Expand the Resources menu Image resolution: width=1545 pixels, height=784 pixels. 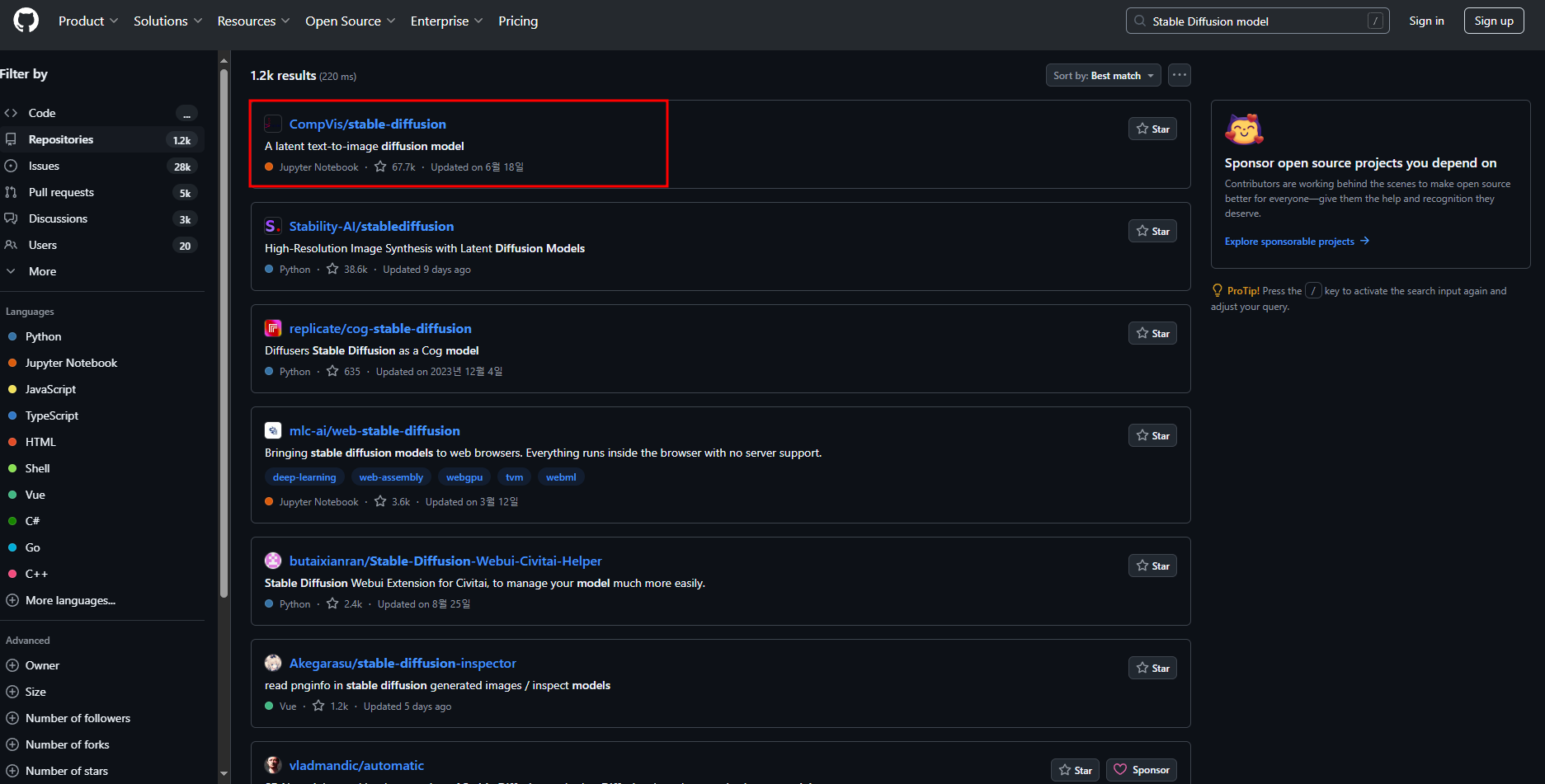tap(253, 21)
